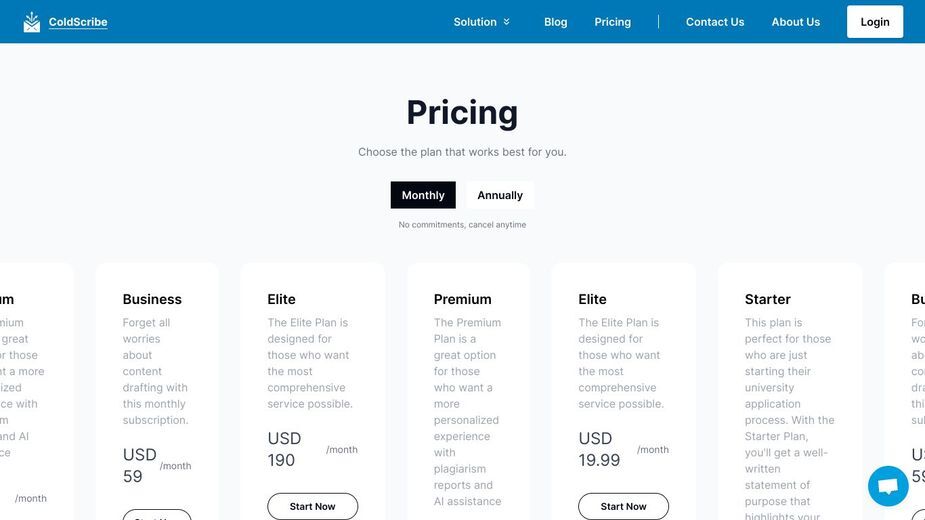Image resolution: width=925 pixels, height=520 pixels.
Task: Click the ColdScribe envelope logo icon
Action: [x=32, y=22]
